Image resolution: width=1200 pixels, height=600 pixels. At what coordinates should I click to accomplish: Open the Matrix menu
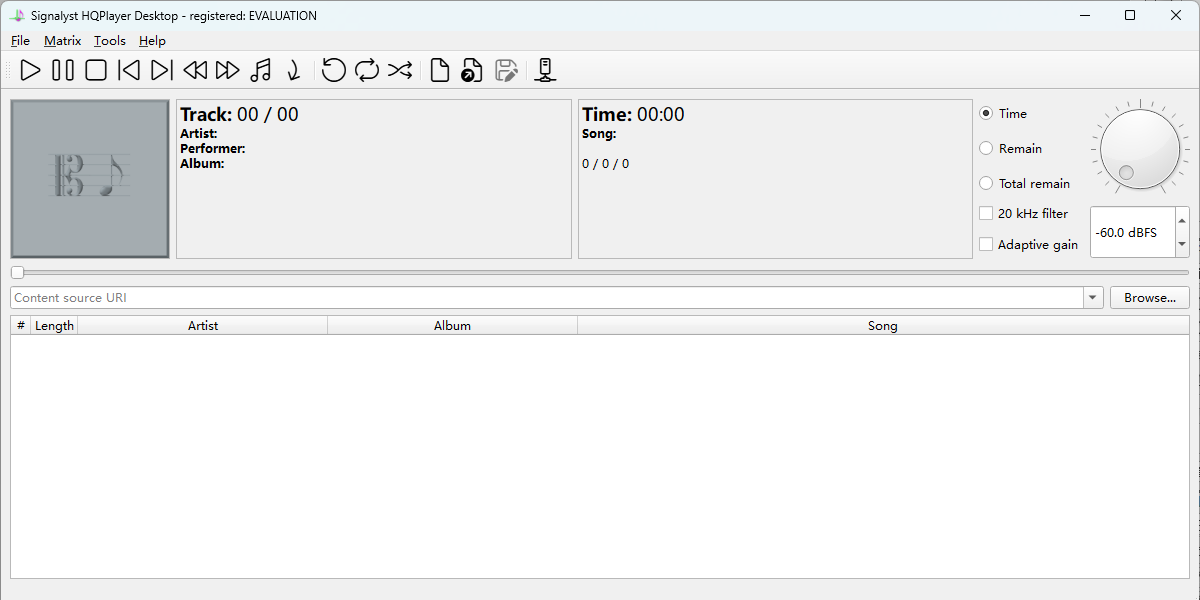click(x=62, y=41)
